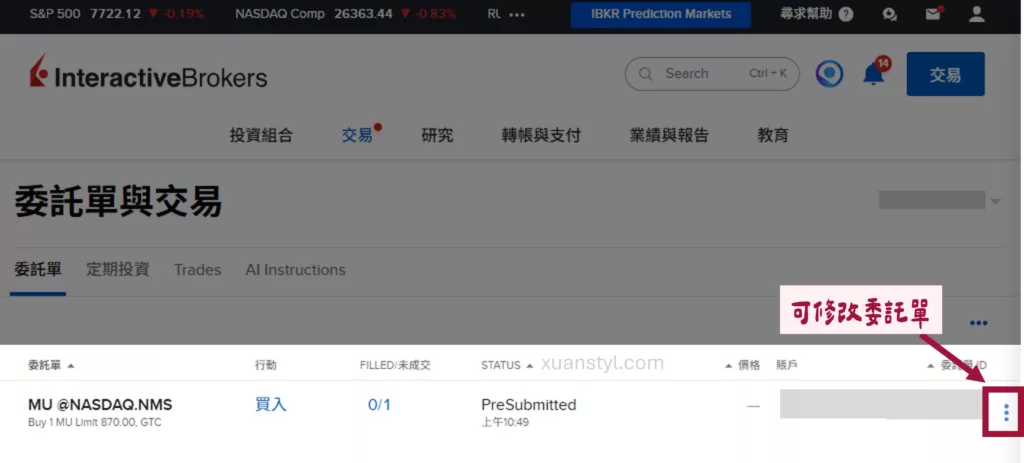
Task: Open the 業績與報告 menu
Action: tap(669, 135)
